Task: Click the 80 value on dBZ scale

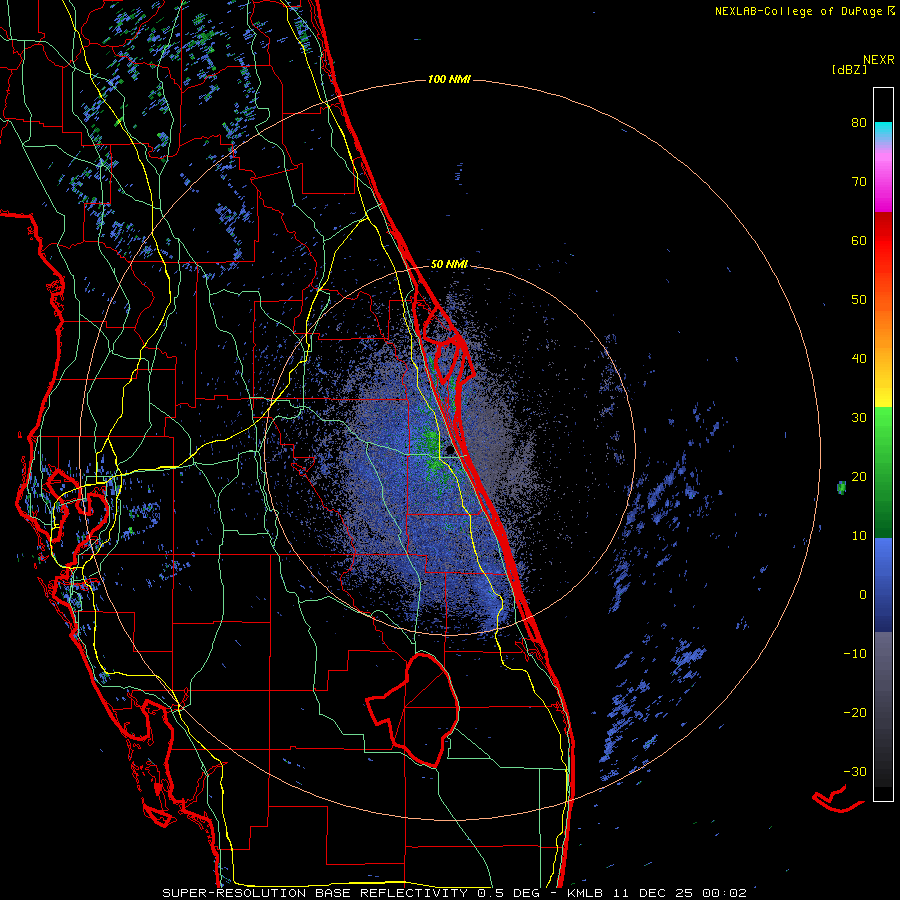Action: (859, 123)
